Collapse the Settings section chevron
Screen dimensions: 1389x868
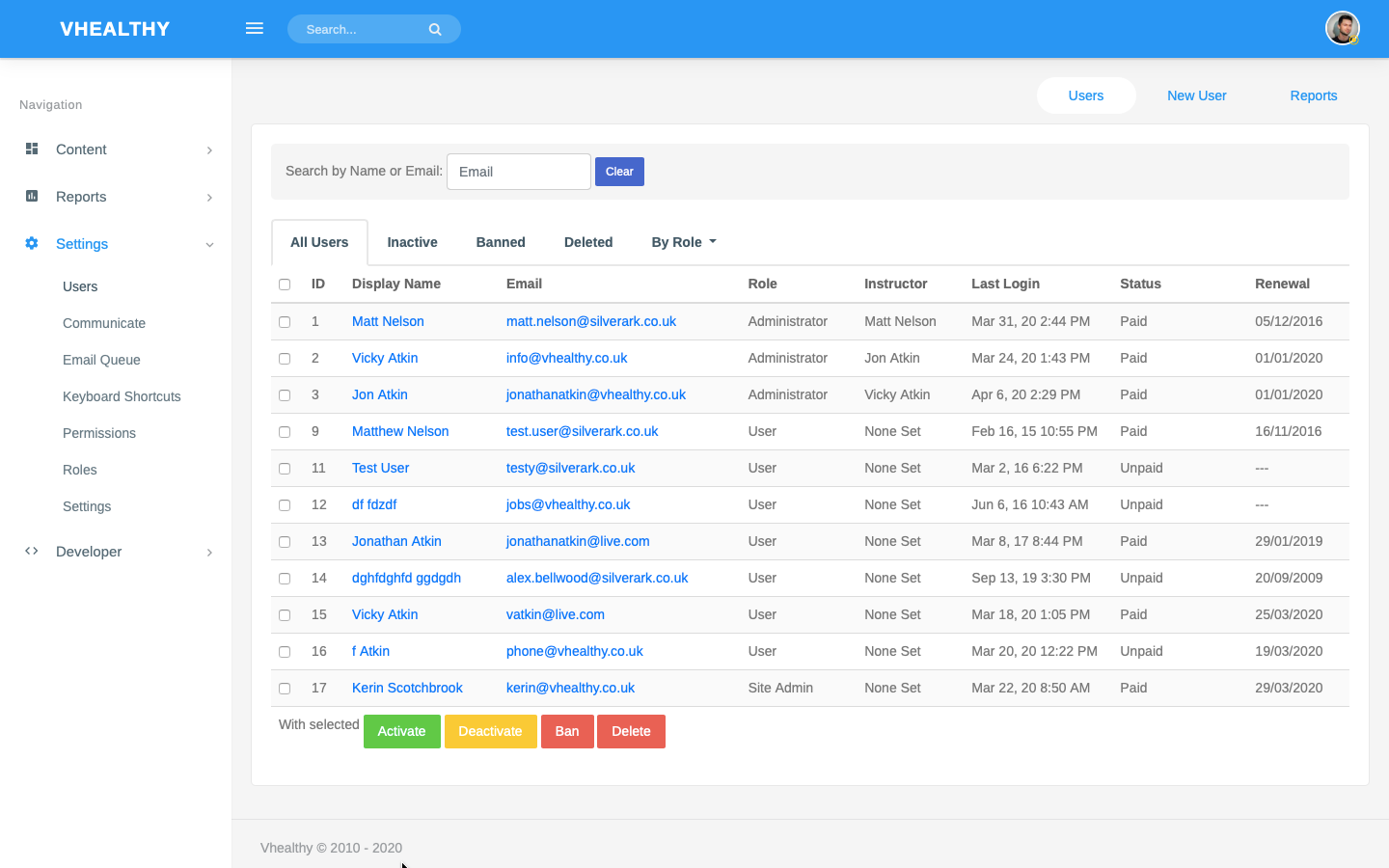click(x=209, y=245)
